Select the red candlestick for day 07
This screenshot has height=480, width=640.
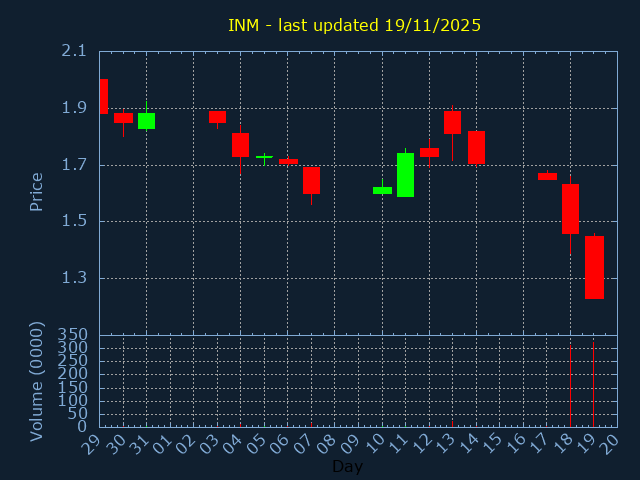[x=311, y=180]
